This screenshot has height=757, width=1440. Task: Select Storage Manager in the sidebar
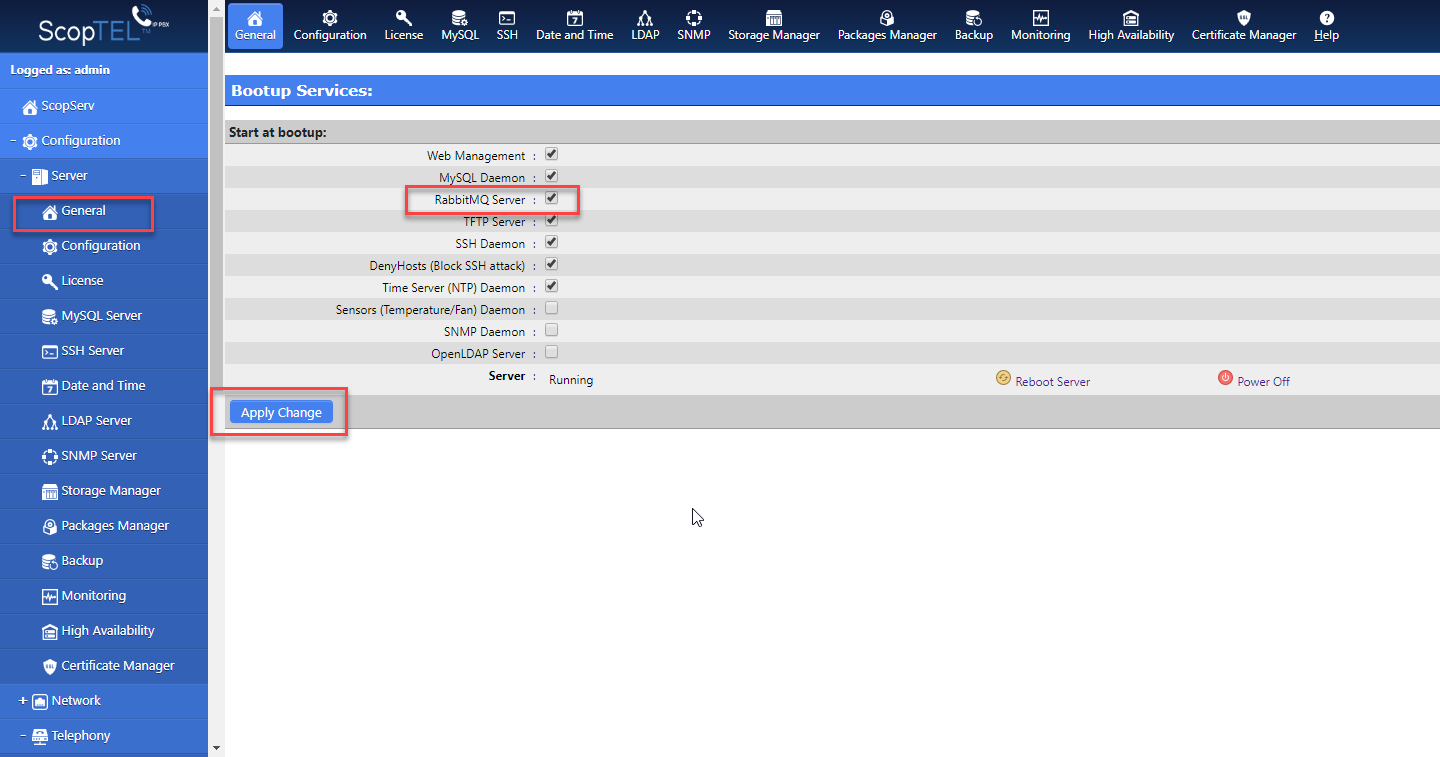[104, 491]
